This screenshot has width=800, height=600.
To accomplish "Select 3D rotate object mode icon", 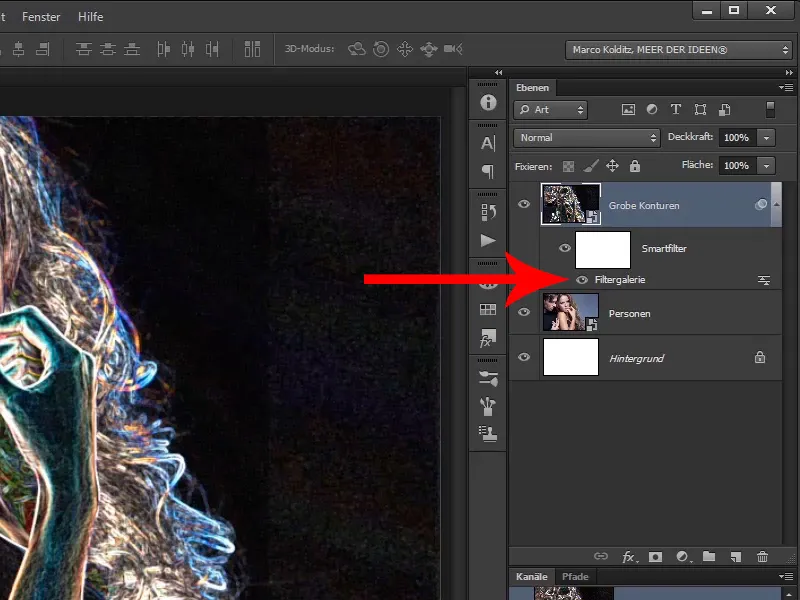I will click(357, 49).
